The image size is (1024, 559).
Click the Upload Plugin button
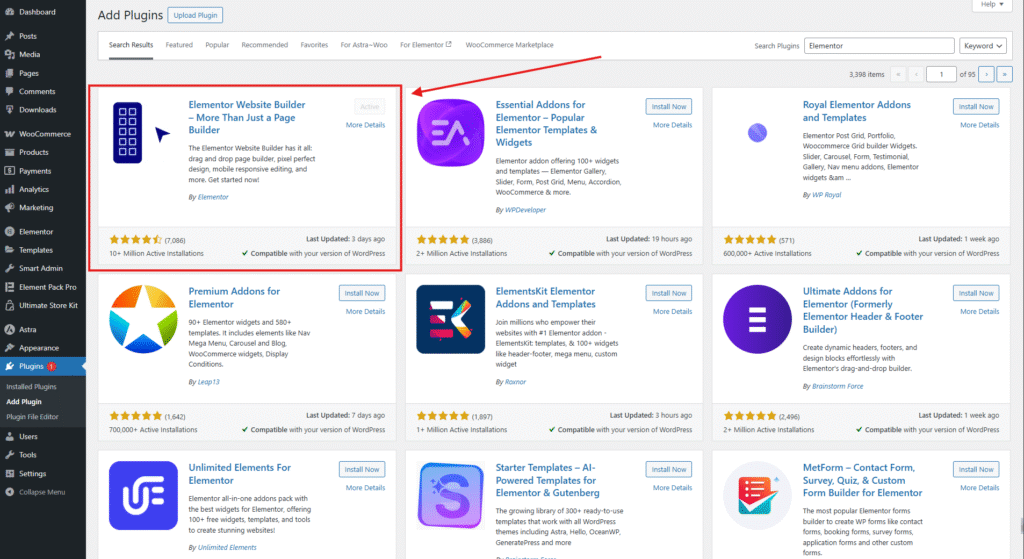(x=195, y=15)
